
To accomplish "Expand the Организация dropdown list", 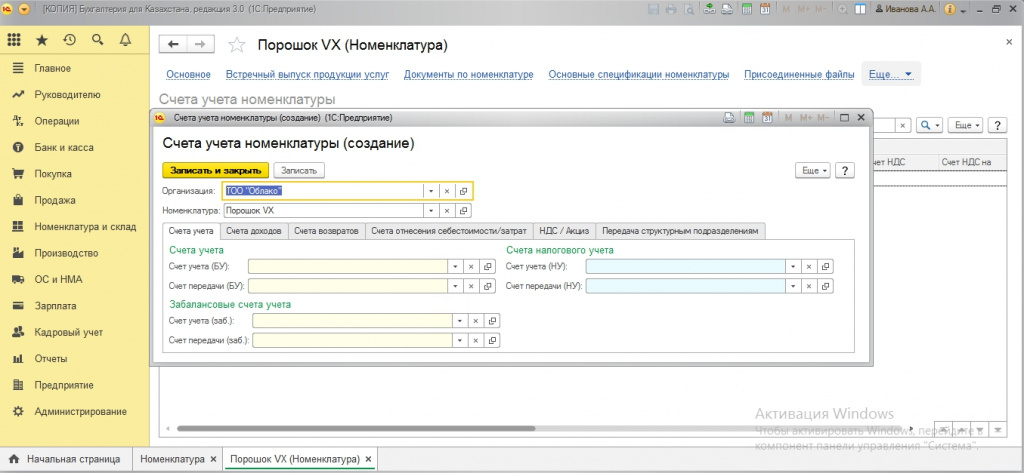I will click(x=431, y=191).
